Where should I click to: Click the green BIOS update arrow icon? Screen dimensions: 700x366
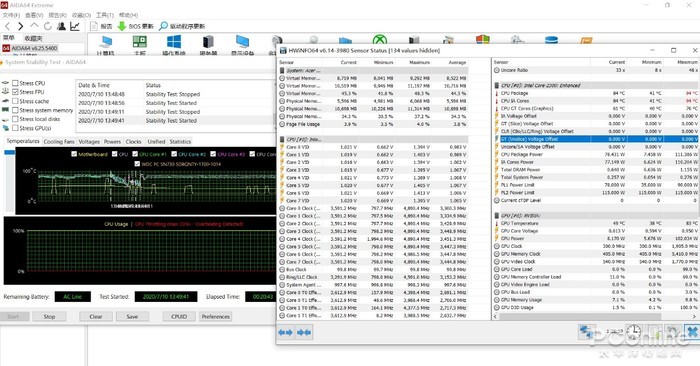pos(121,26)
